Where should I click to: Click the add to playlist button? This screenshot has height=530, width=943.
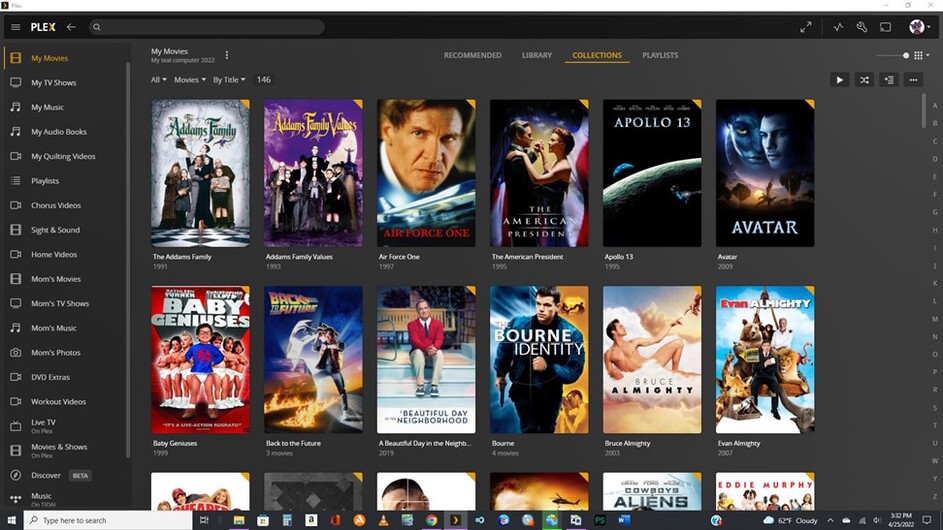tap(889, 80)
